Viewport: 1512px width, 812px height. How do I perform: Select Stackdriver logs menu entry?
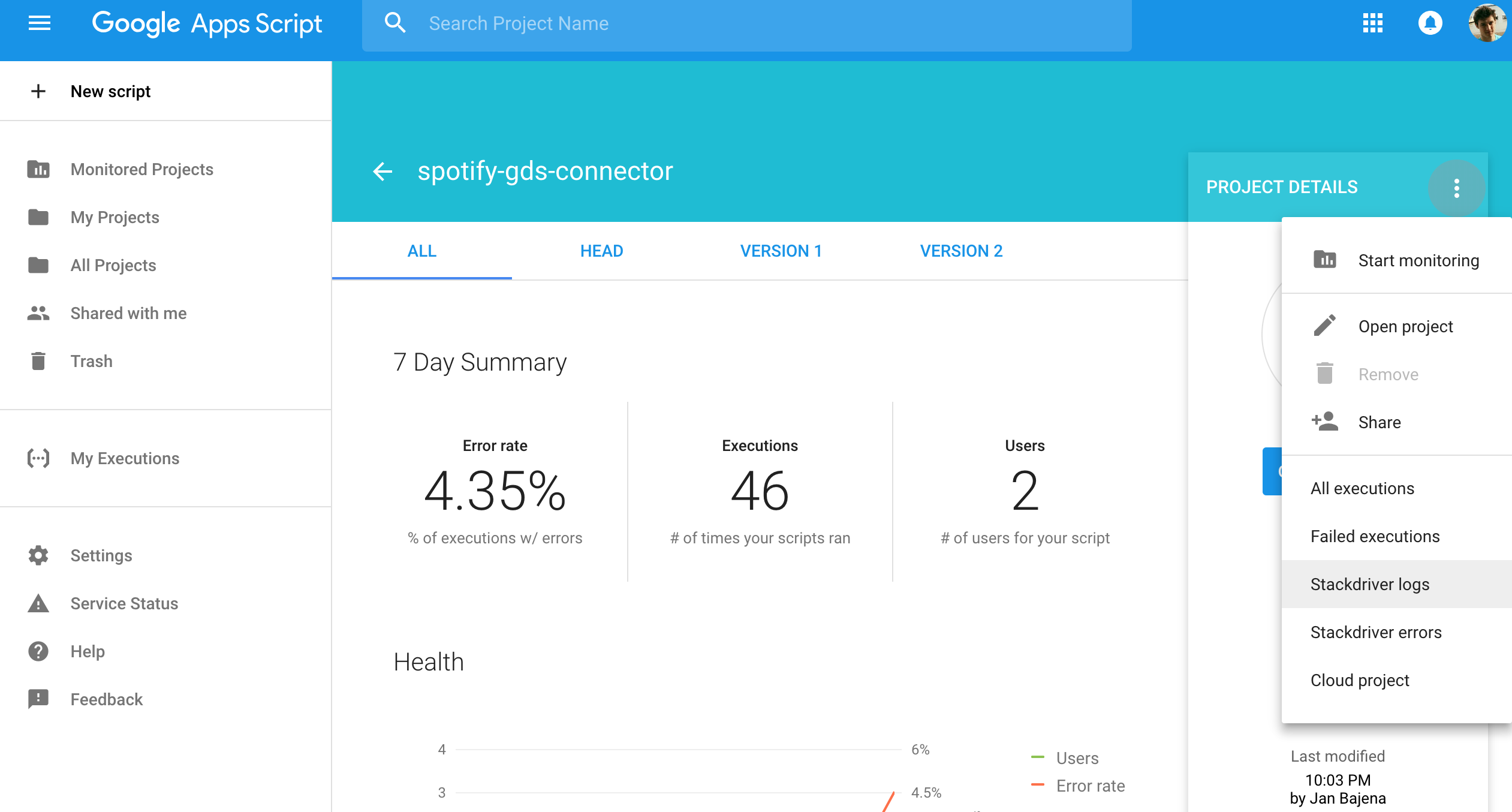(1397, 584)
